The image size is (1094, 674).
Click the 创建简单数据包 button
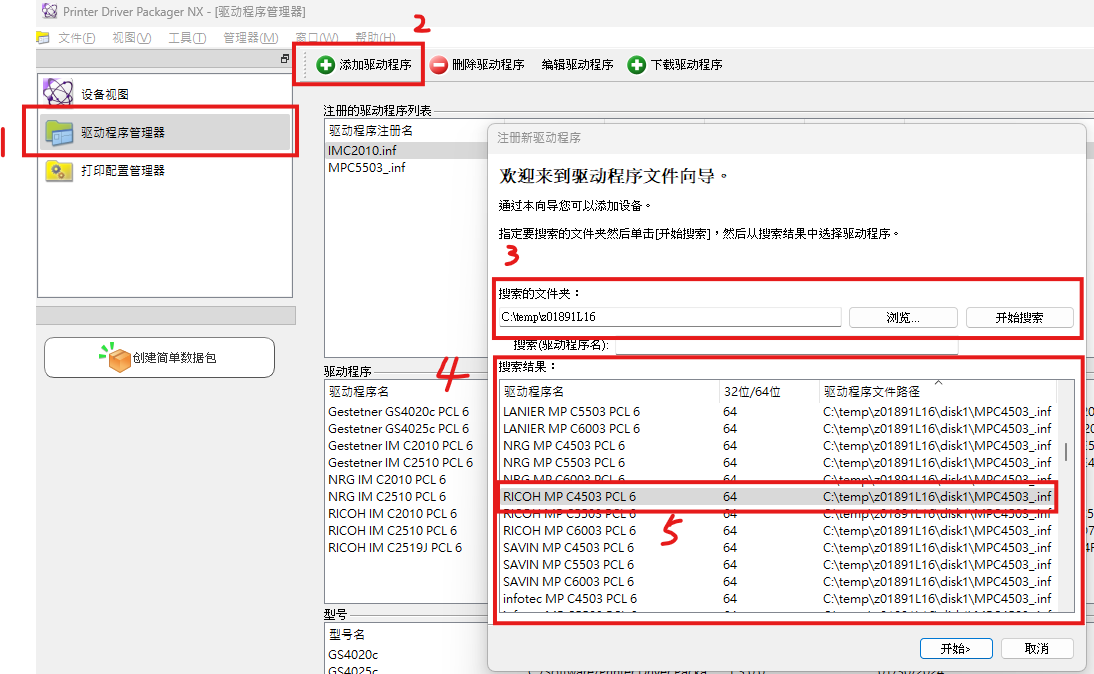click(x=159, y=357)
